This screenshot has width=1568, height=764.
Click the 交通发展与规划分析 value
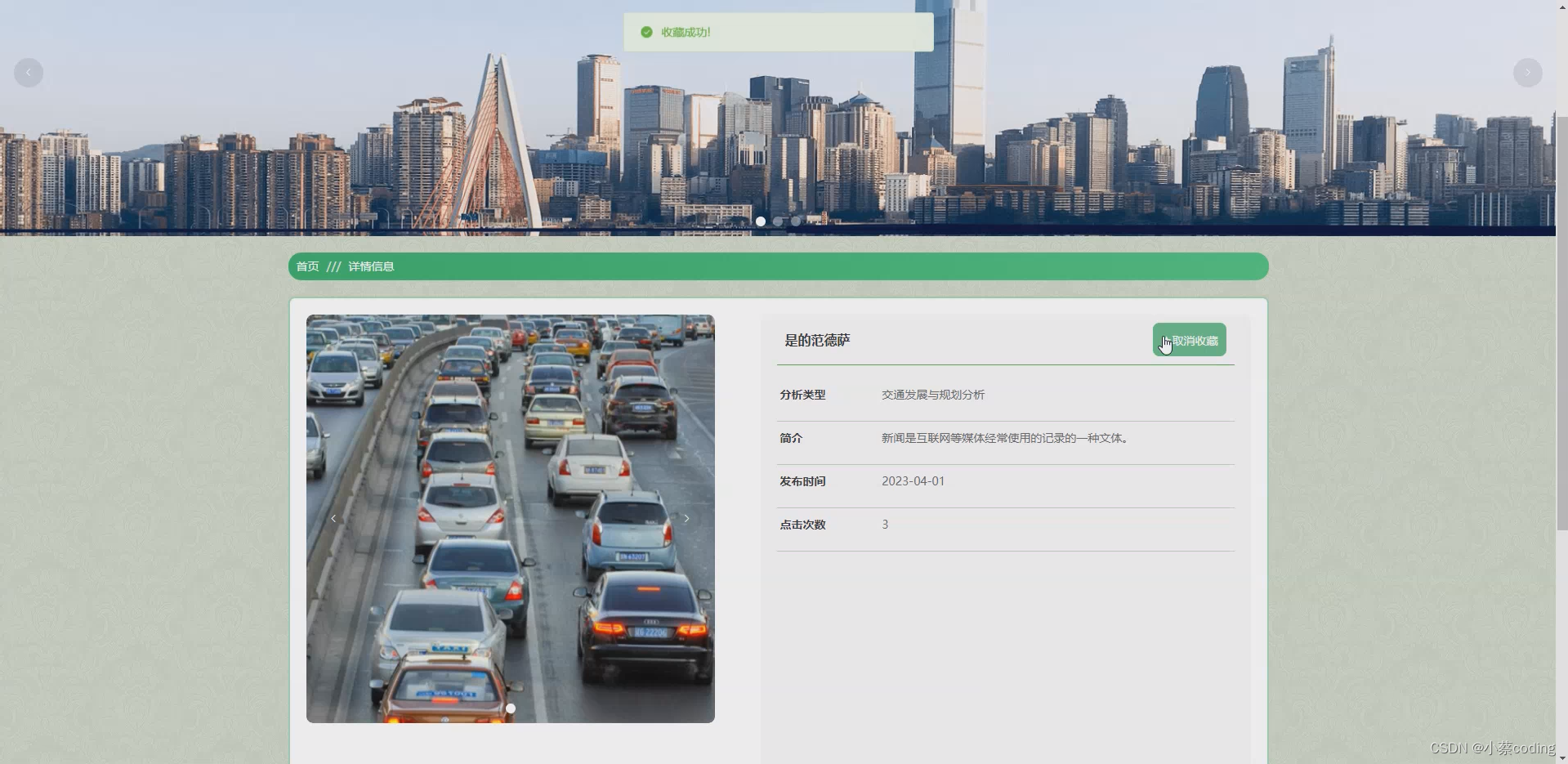click(933, 395)
